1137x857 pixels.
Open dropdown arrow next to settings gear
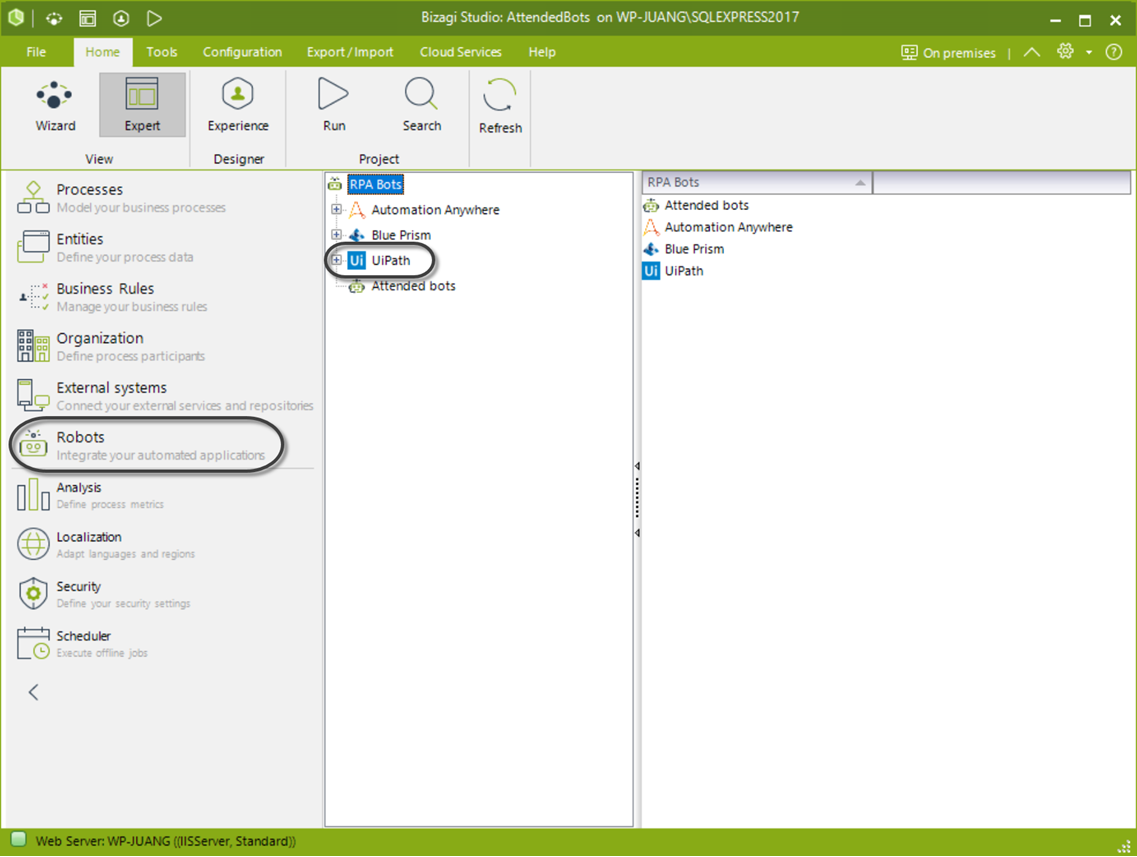point(1089,52)
